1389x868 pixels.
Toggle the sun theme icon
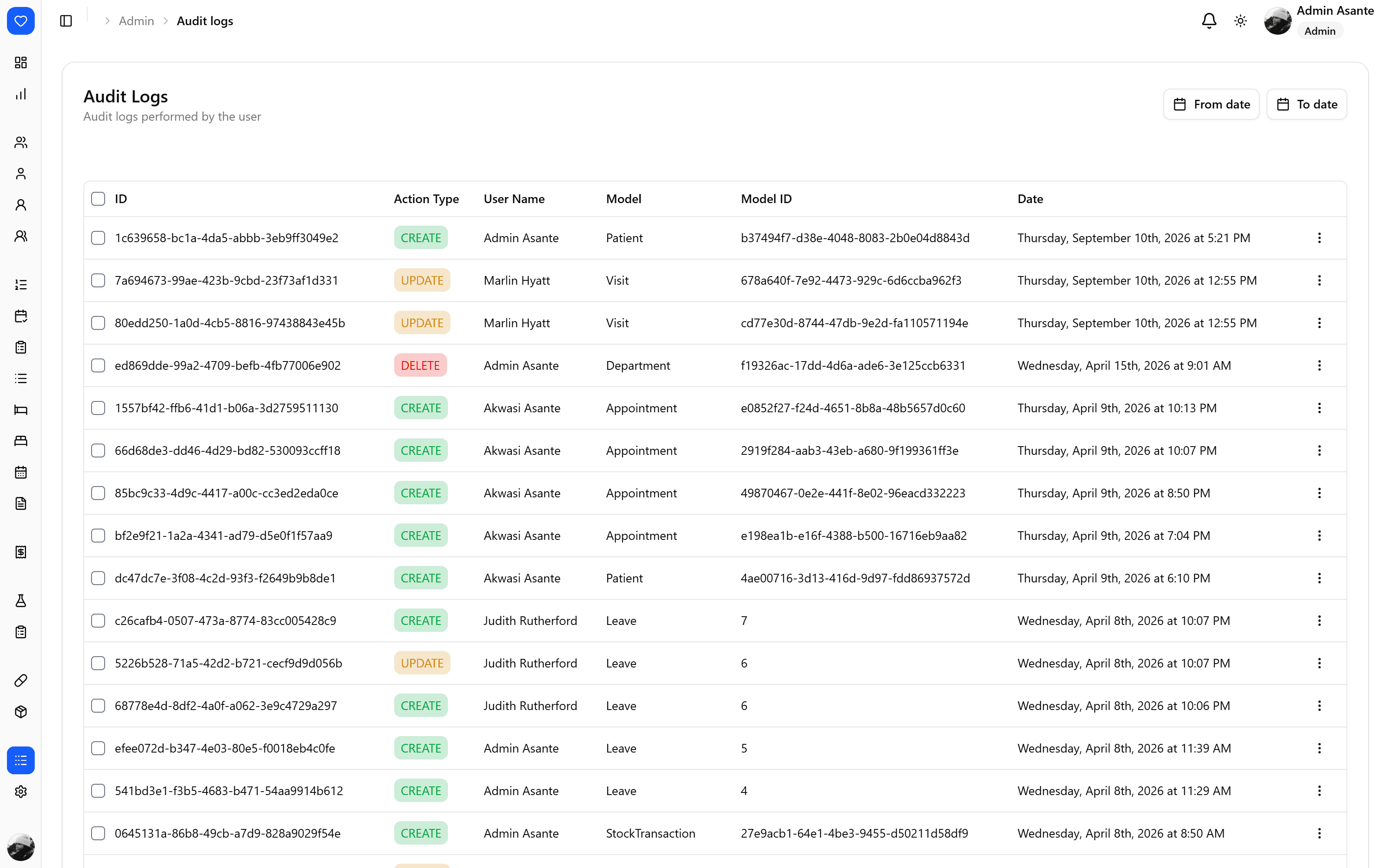[1241, 21]
